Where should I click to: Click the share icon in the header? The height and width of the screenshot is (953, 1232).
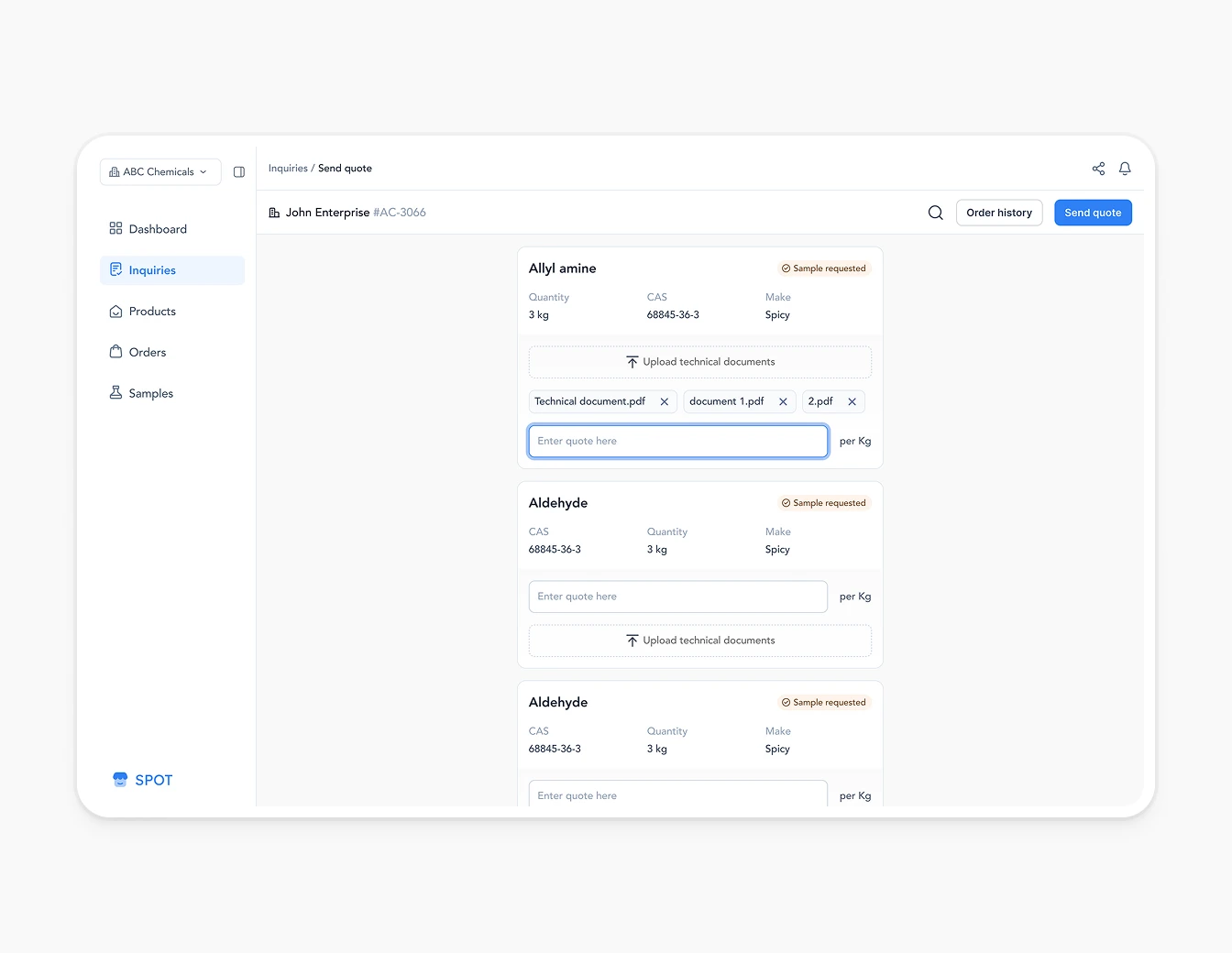(x=1098, y=169)
